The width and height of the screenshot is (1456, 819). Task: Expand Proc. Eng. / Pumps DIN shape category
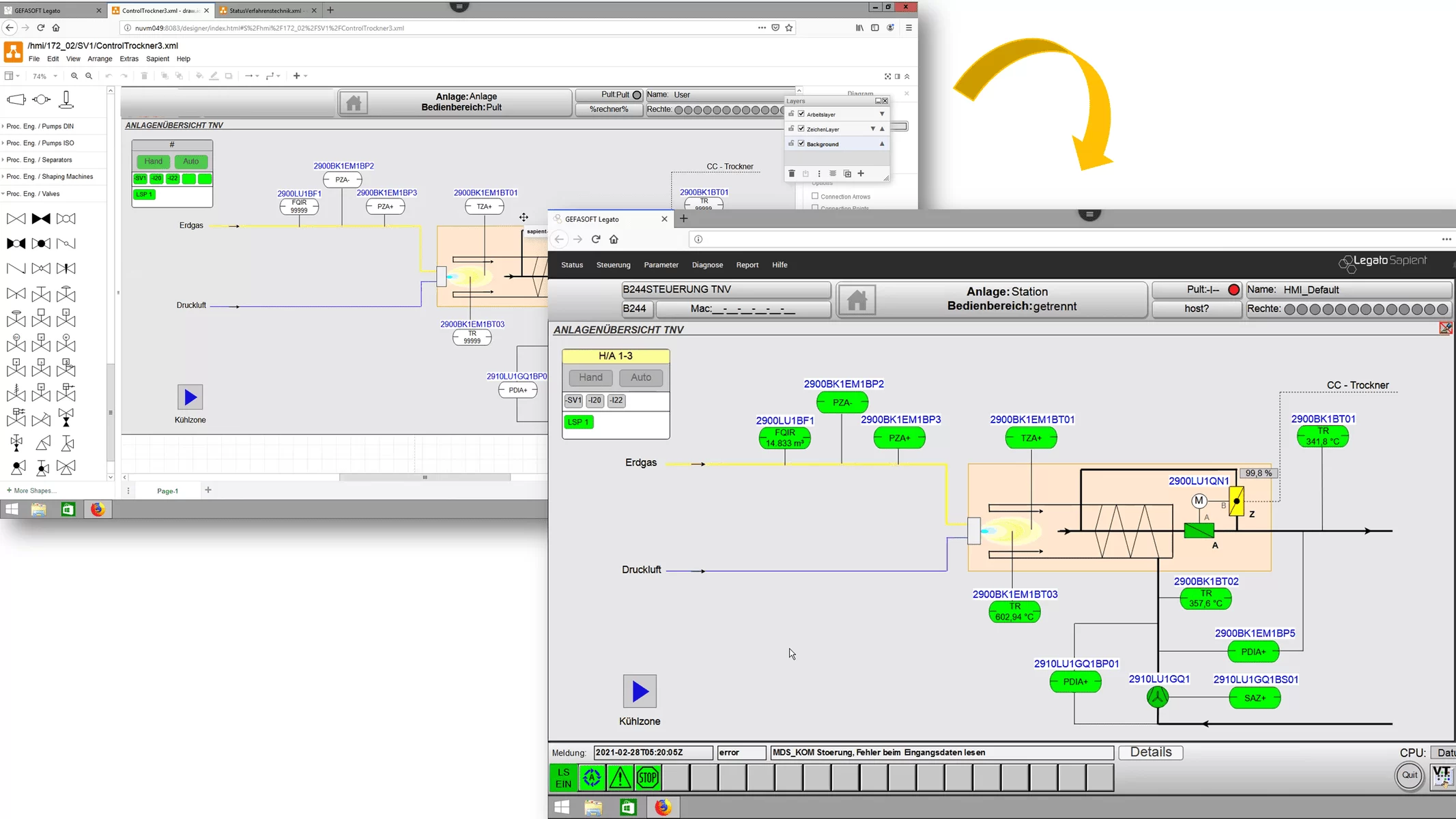click(x=40, y=126)
